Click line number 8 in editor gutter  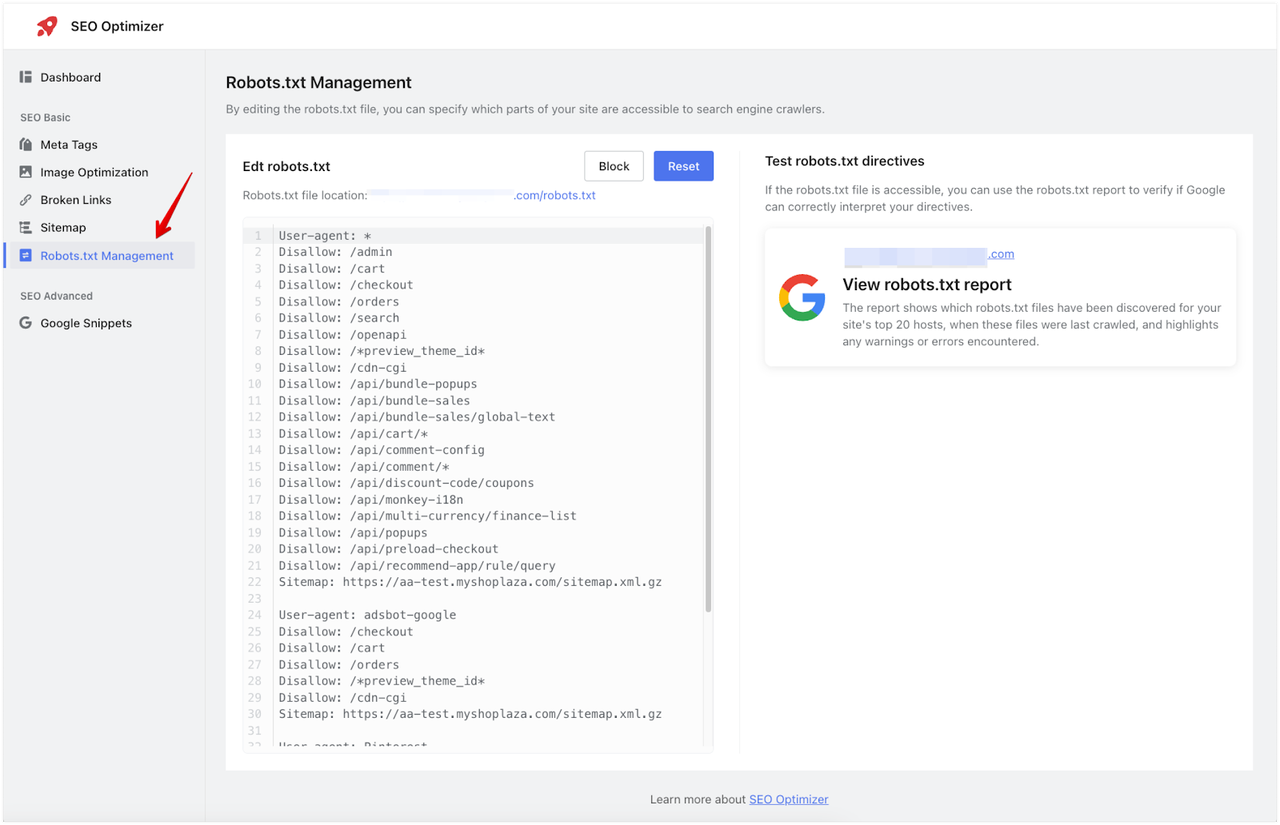coord(258,351)
